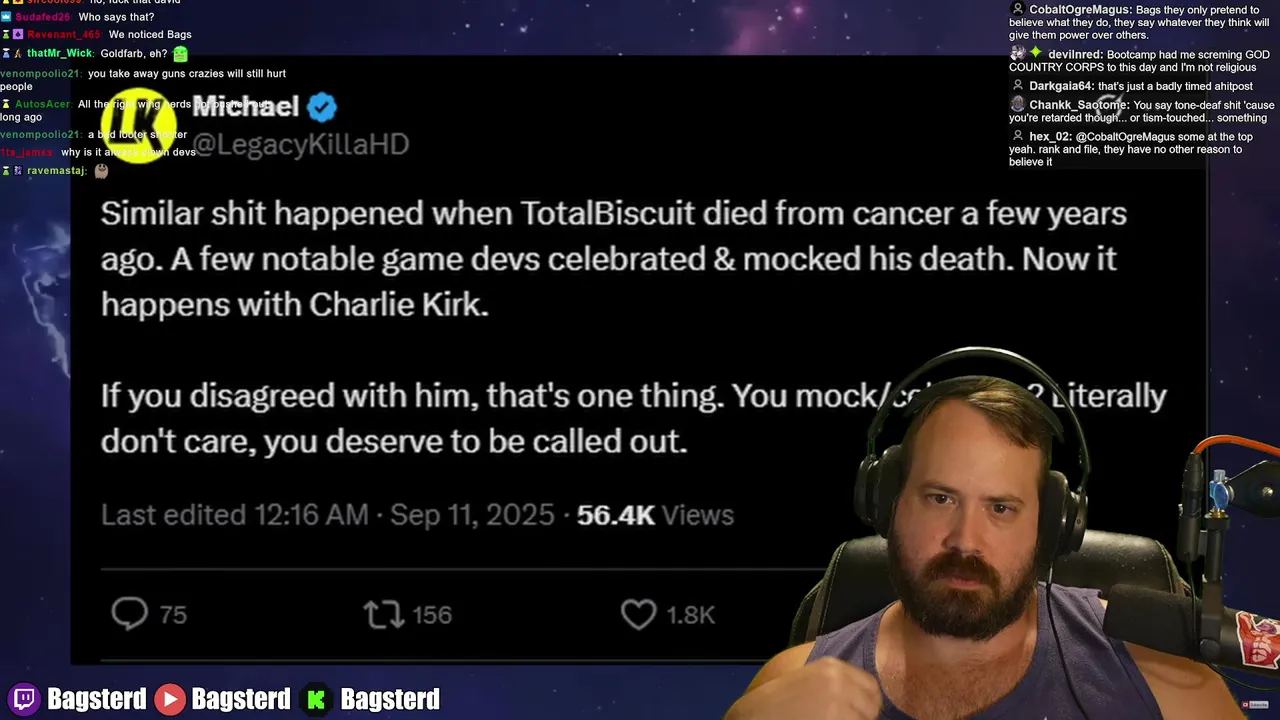The image size is (1280, 720).
Task: Click chat username thatMr_Wick
Action: click(x=60, y=53)
